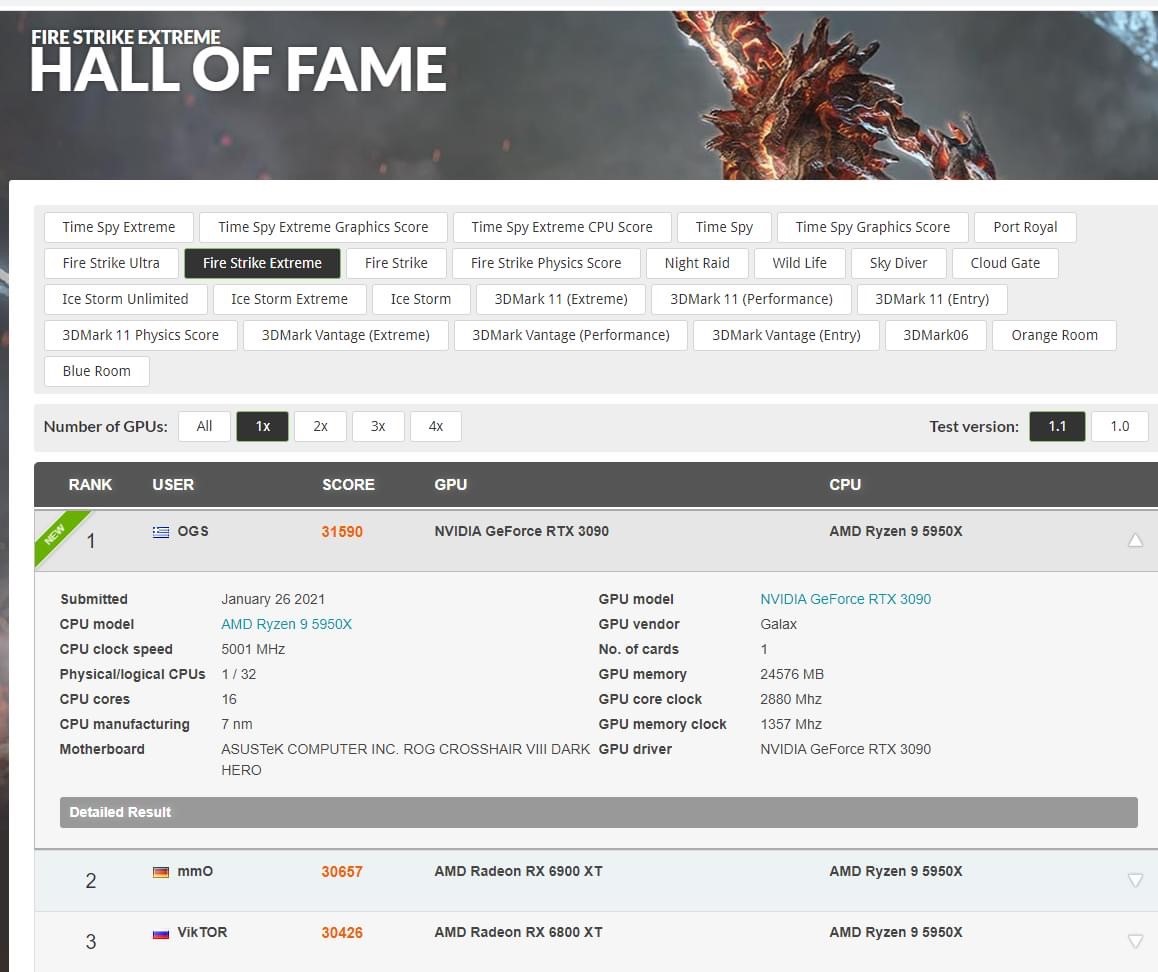The width and height of the screenshot is (1158, 972).
Task: Click username VikTOR in rank 3
Action: coord(202,932)
